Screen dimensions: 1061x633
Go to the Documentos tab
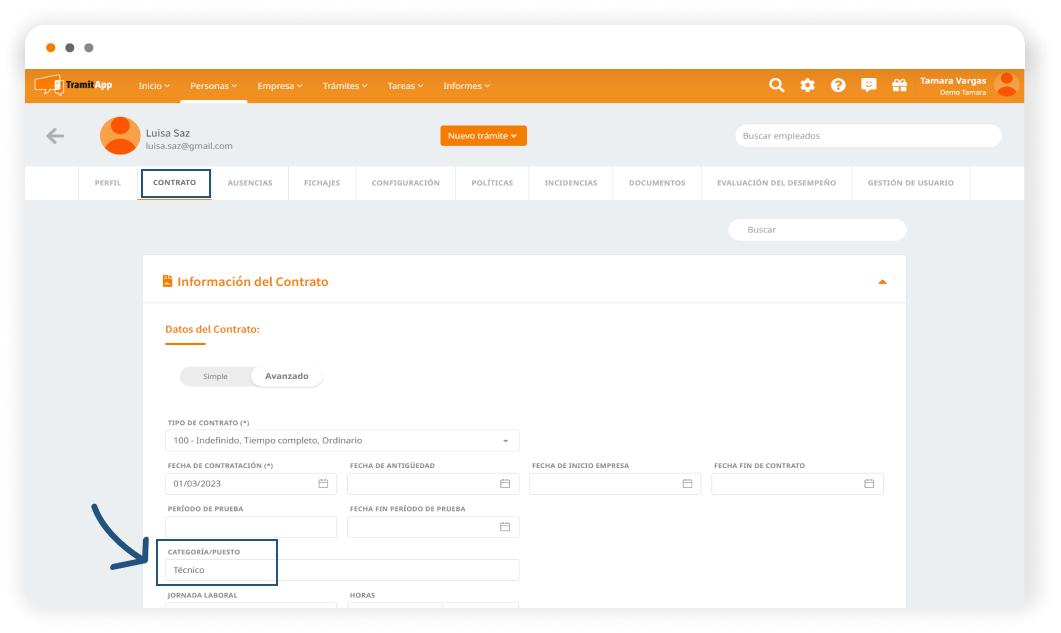(657, 183)
